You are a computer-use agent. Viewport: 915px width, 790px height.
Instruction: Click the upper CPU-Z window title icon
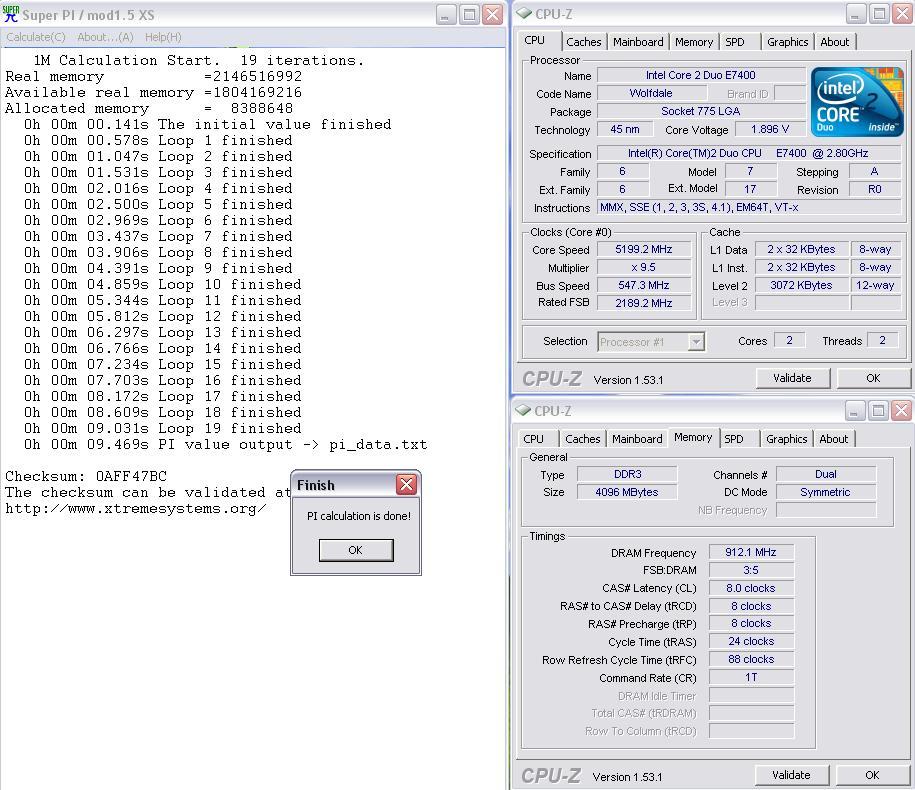pos(524,13)
